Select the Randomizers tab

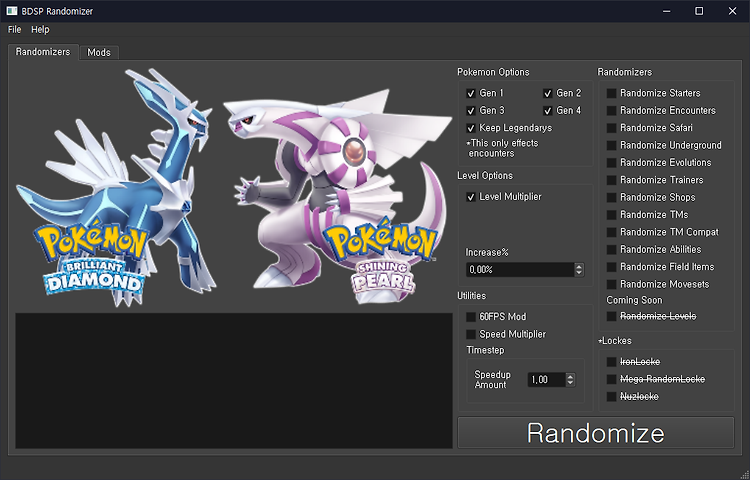point(43,52)
